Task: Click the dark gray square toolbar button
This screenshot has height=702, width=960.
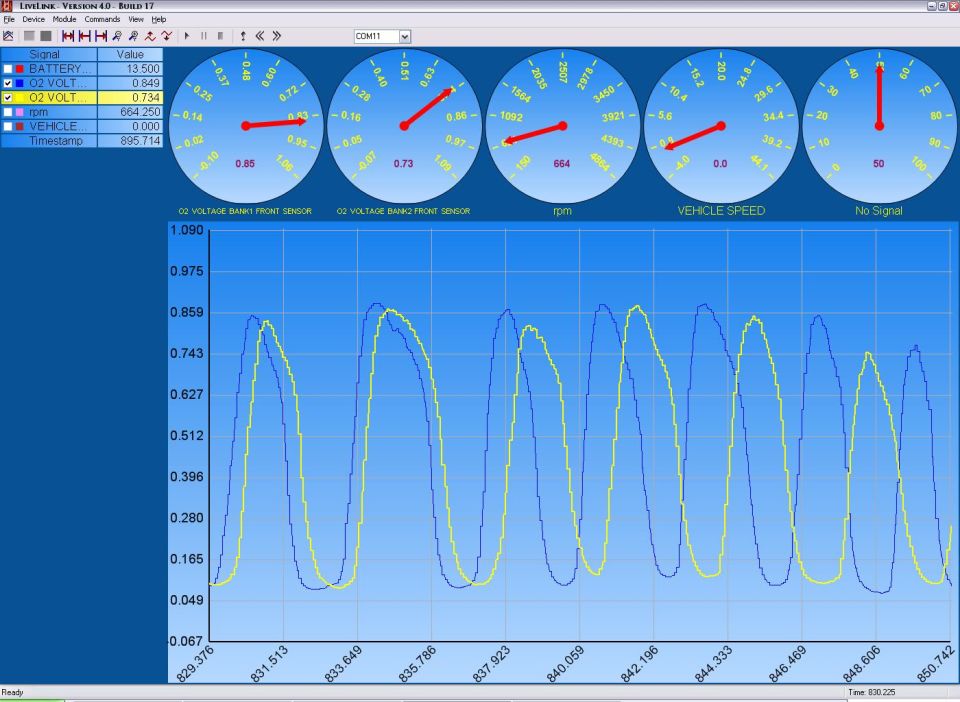Action: (46, 36)
